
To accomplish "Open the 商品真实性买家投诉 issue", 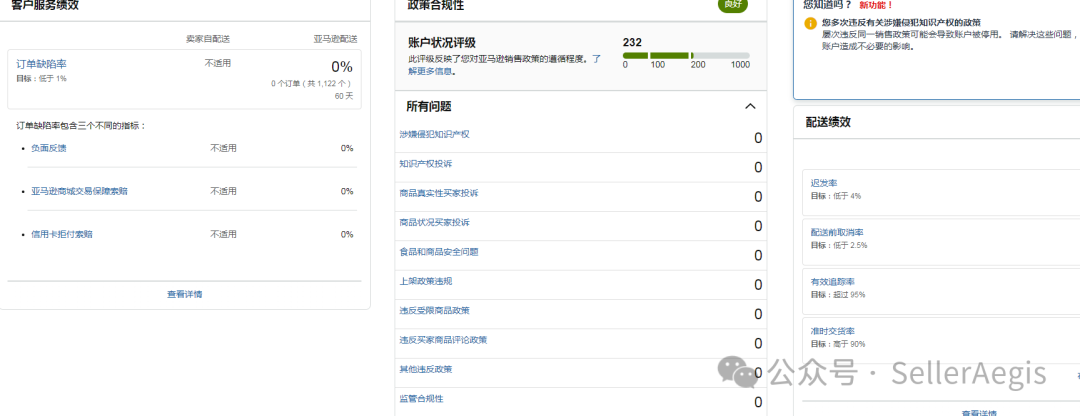I will tap(439, 193).
